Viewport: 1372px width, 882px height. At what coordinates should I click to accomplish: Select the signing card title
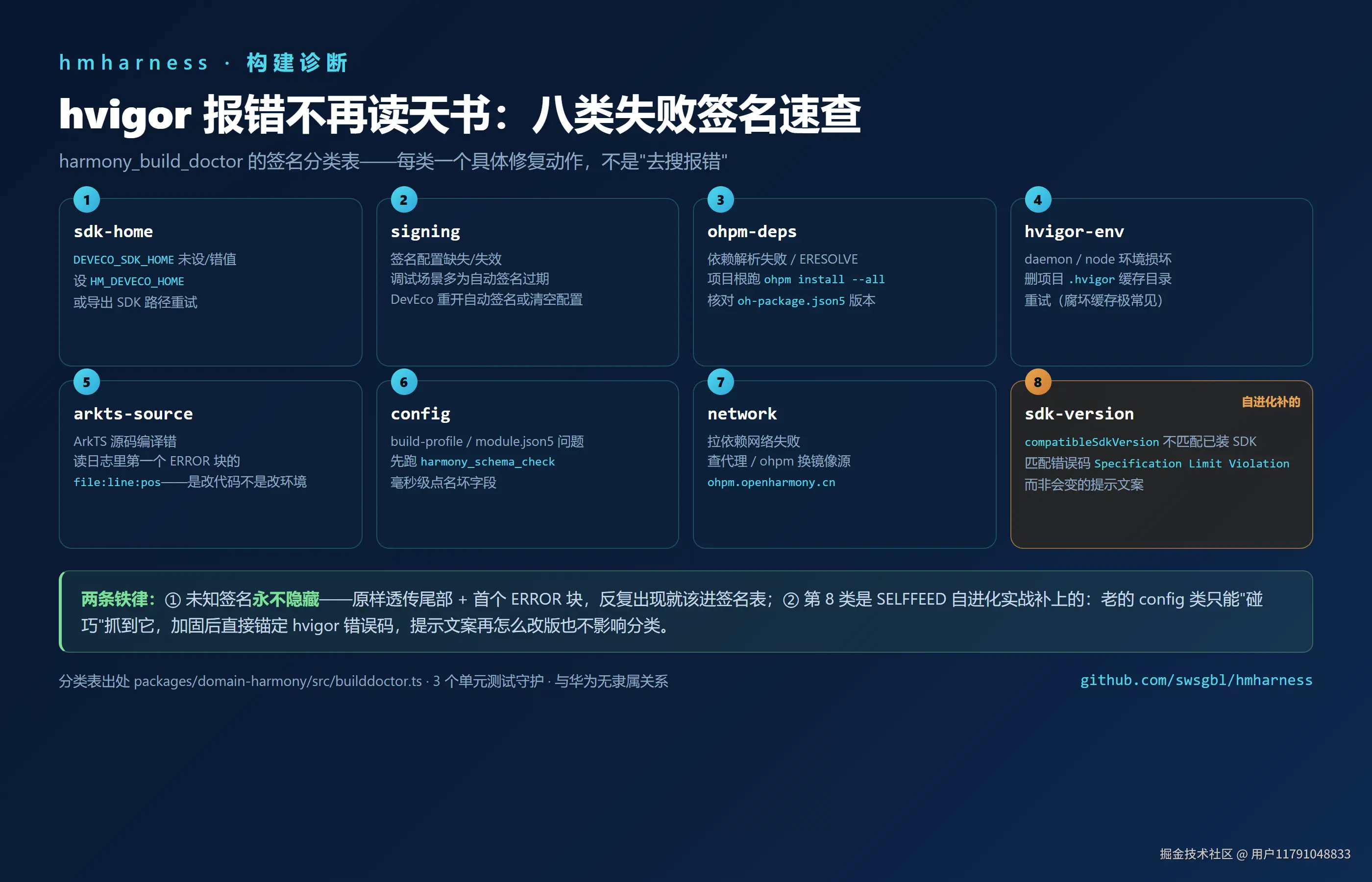click(x=425, y=231)
